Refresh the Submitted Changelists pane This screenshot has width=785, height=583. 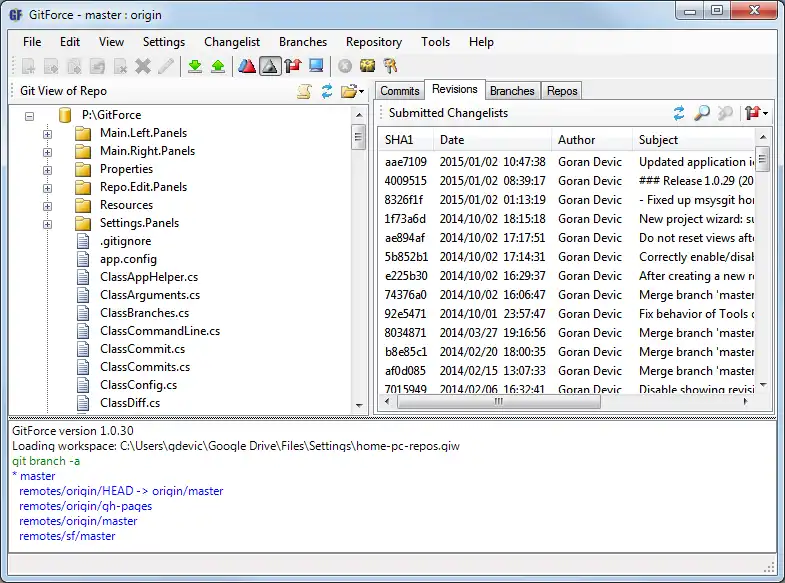coord(679,113)
